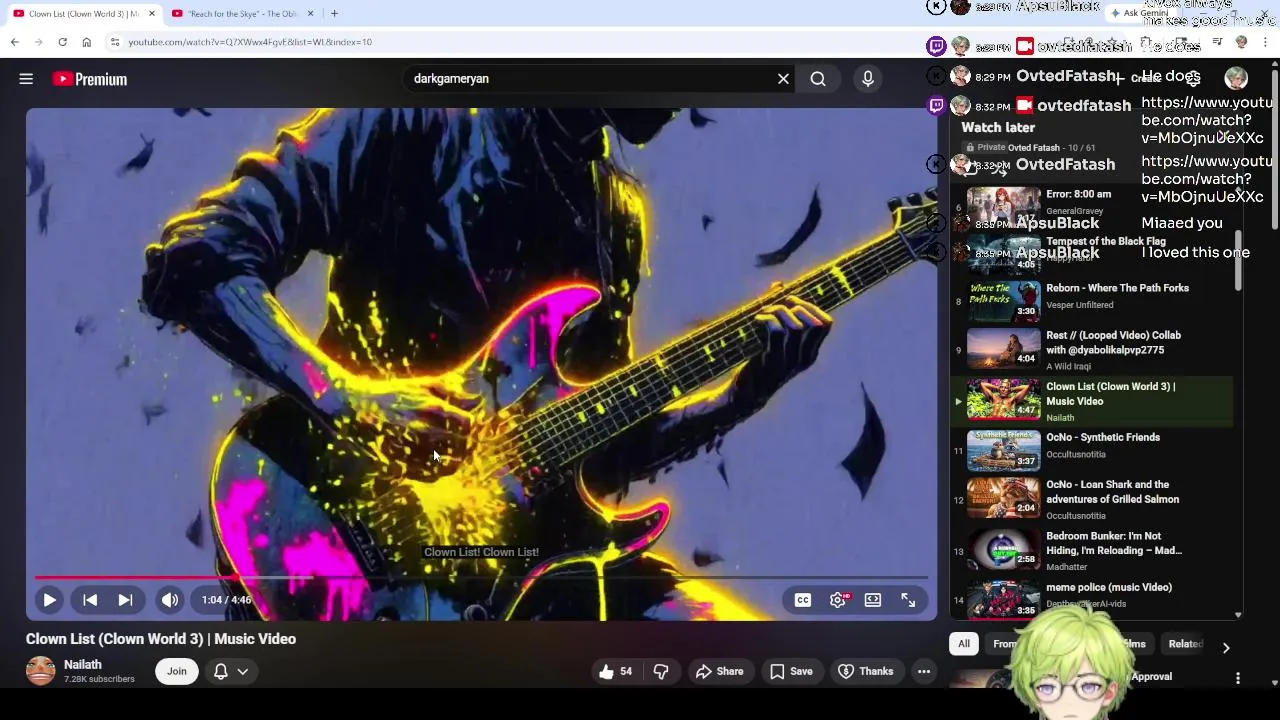Dislike the video
The width and height of the screenshot is (1280, 720).
click(x=661, y=671)
